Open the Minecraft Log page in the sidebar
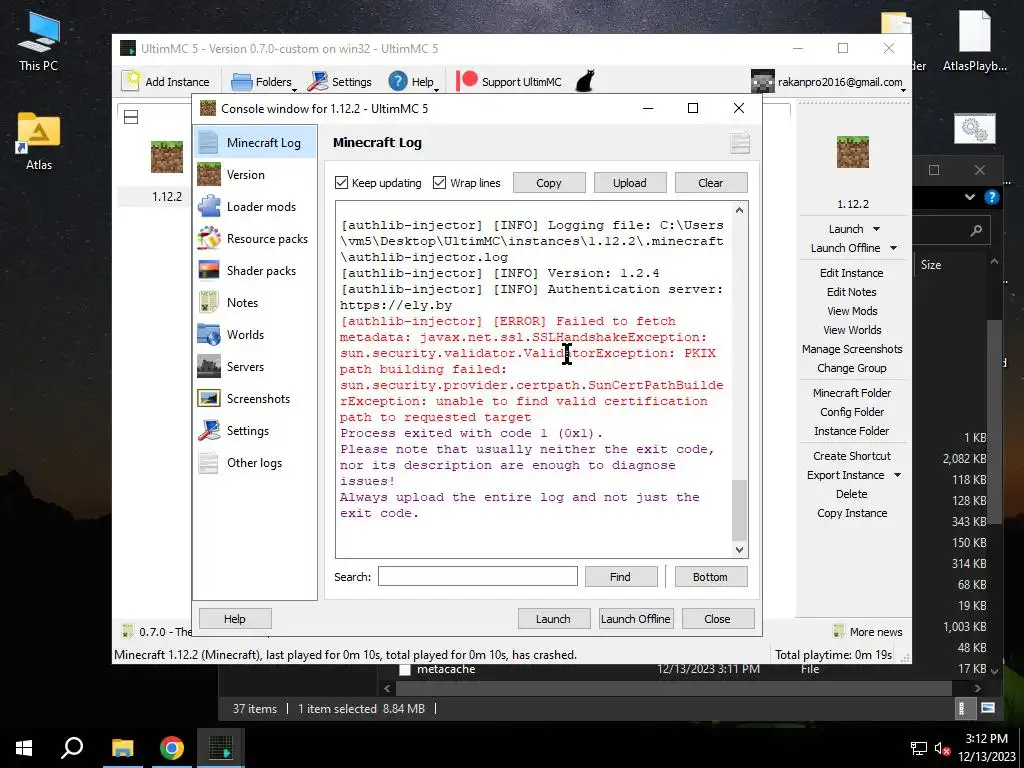This screenshot has width=1024, height=768. 255,142
